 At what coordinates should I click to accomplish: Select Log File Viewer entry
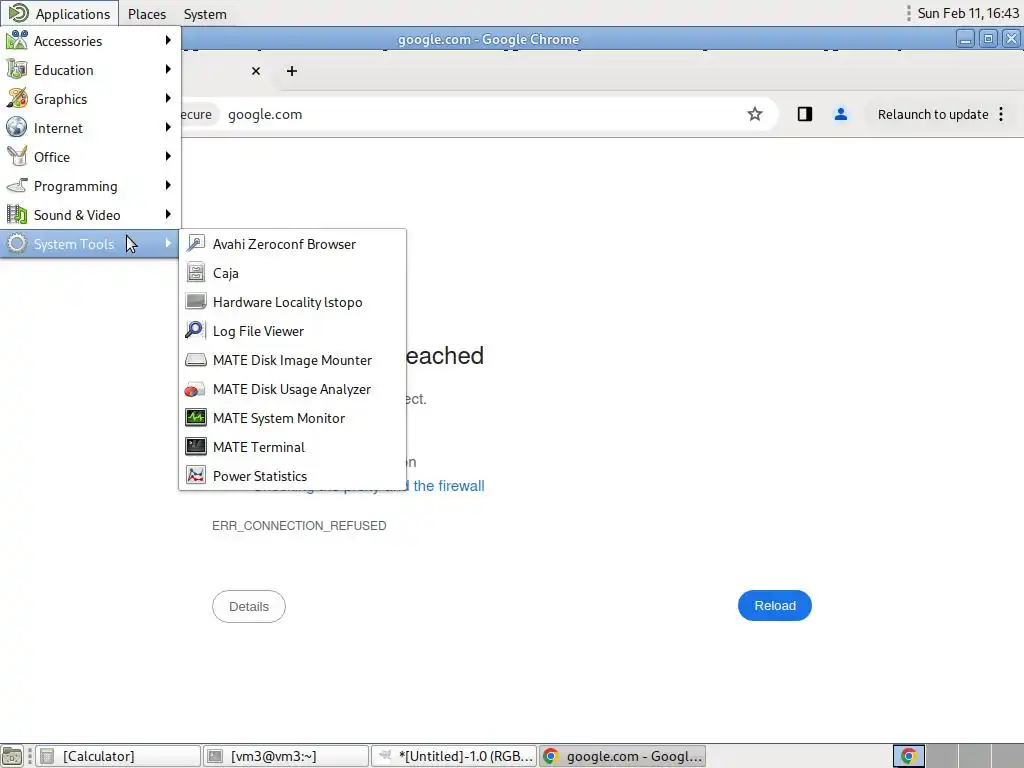click(x=293, y=331)
